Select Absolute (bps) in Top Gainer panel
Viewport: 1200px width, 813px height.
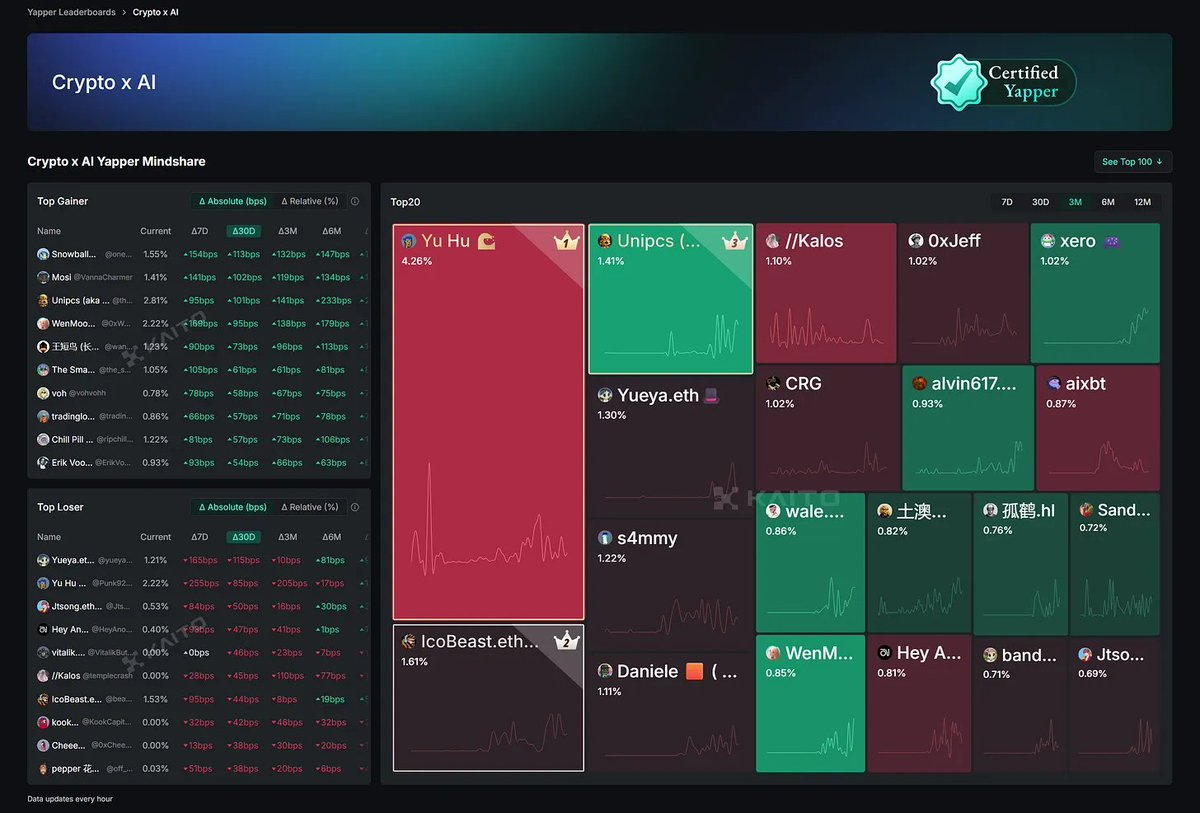233,201
